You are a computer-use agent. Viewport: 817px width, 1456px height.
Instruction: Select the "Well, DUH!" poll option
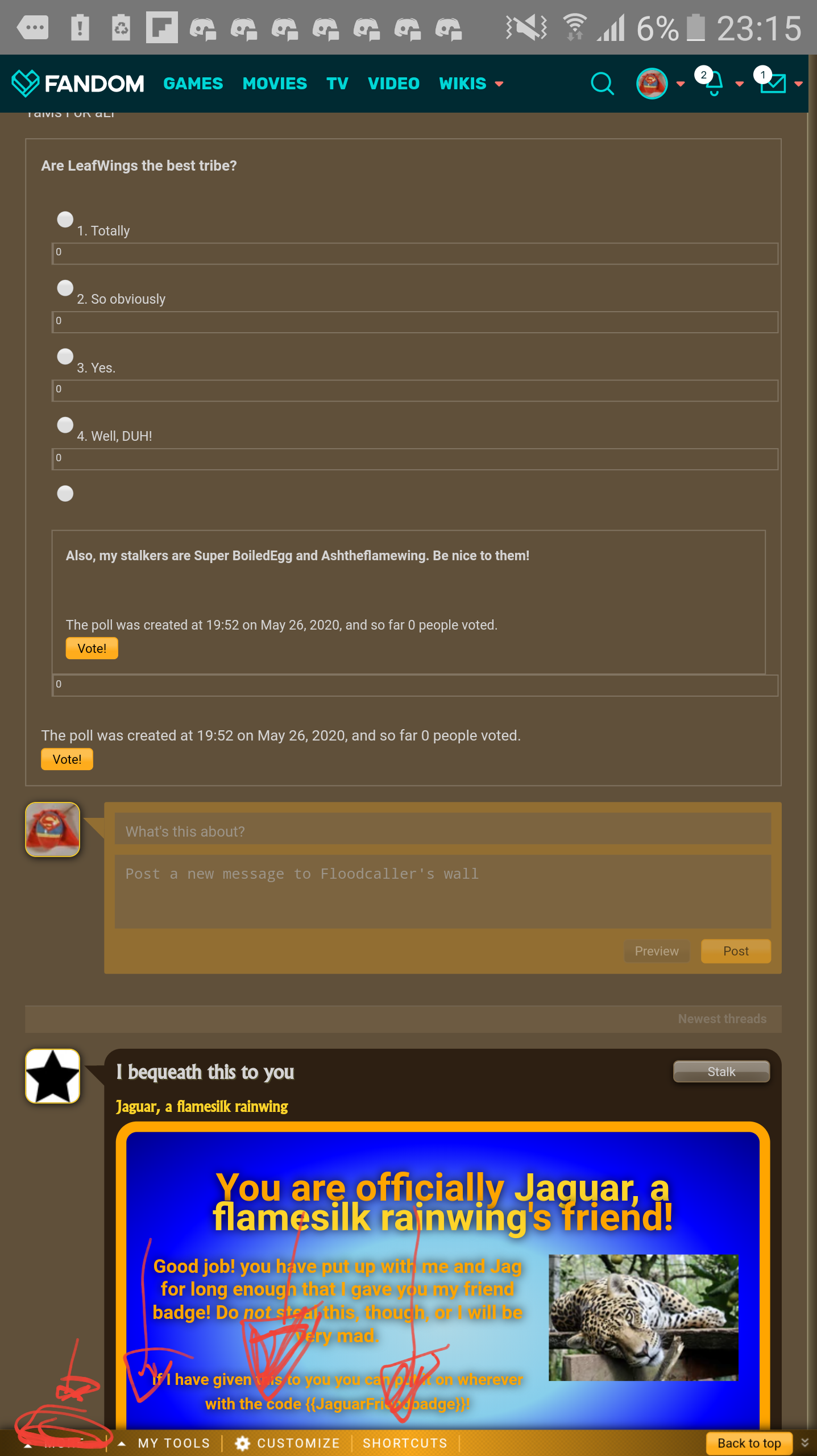pyautogui.click(x=65, y=425)
